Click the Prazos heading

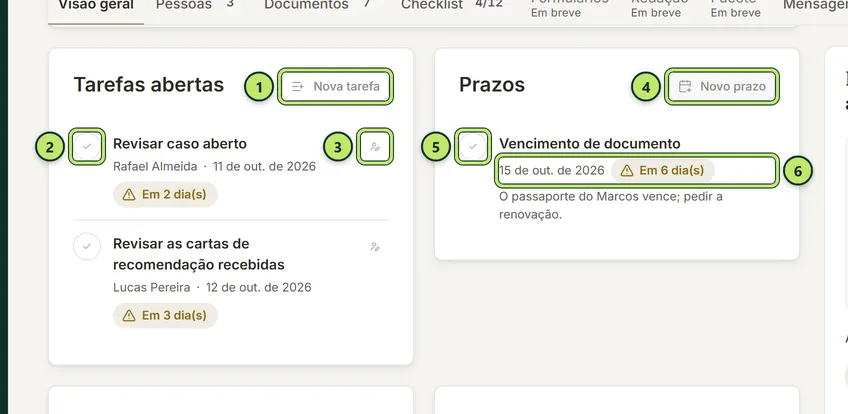[492, 85]
